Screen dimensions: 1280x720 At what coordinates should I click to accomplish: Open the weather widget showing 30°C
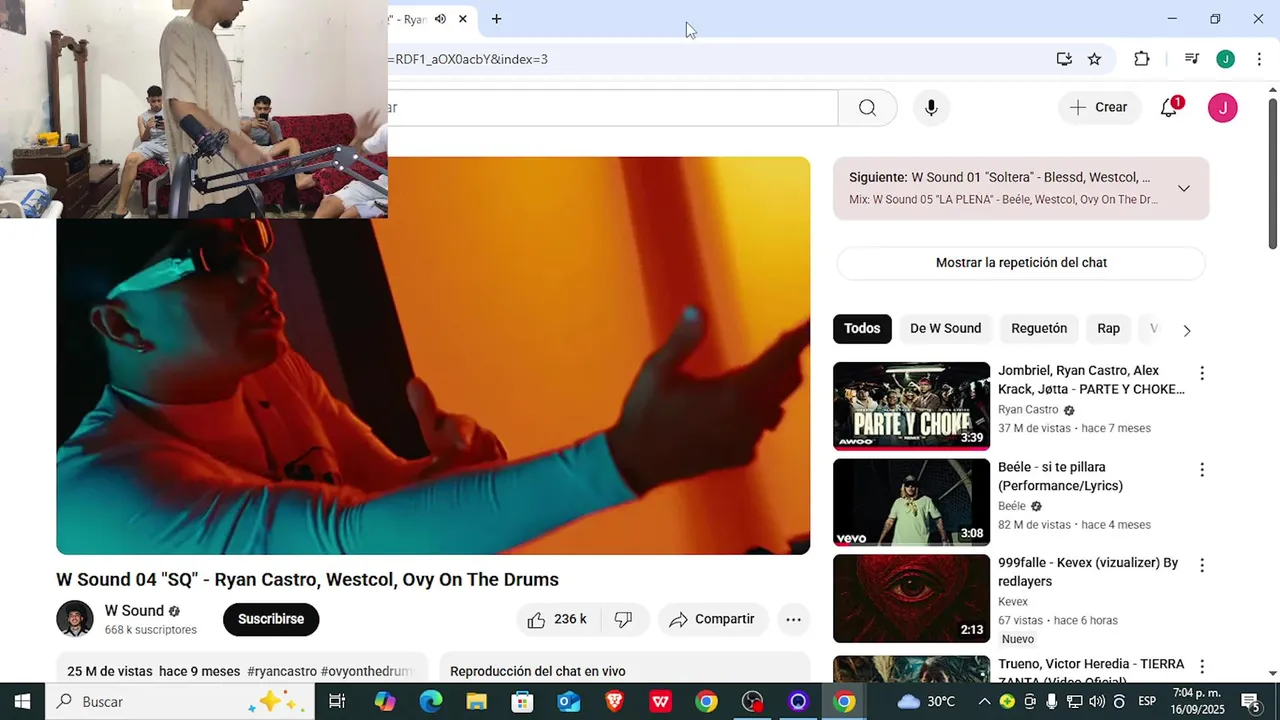click(x=926, y=701)
